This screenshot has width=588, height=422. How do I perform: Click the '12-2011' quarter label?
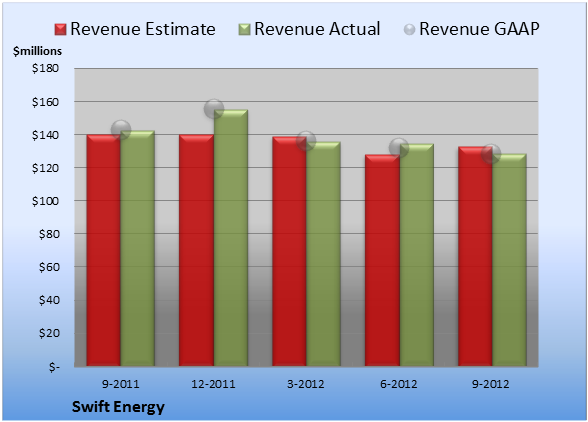(x=213, y=384)
